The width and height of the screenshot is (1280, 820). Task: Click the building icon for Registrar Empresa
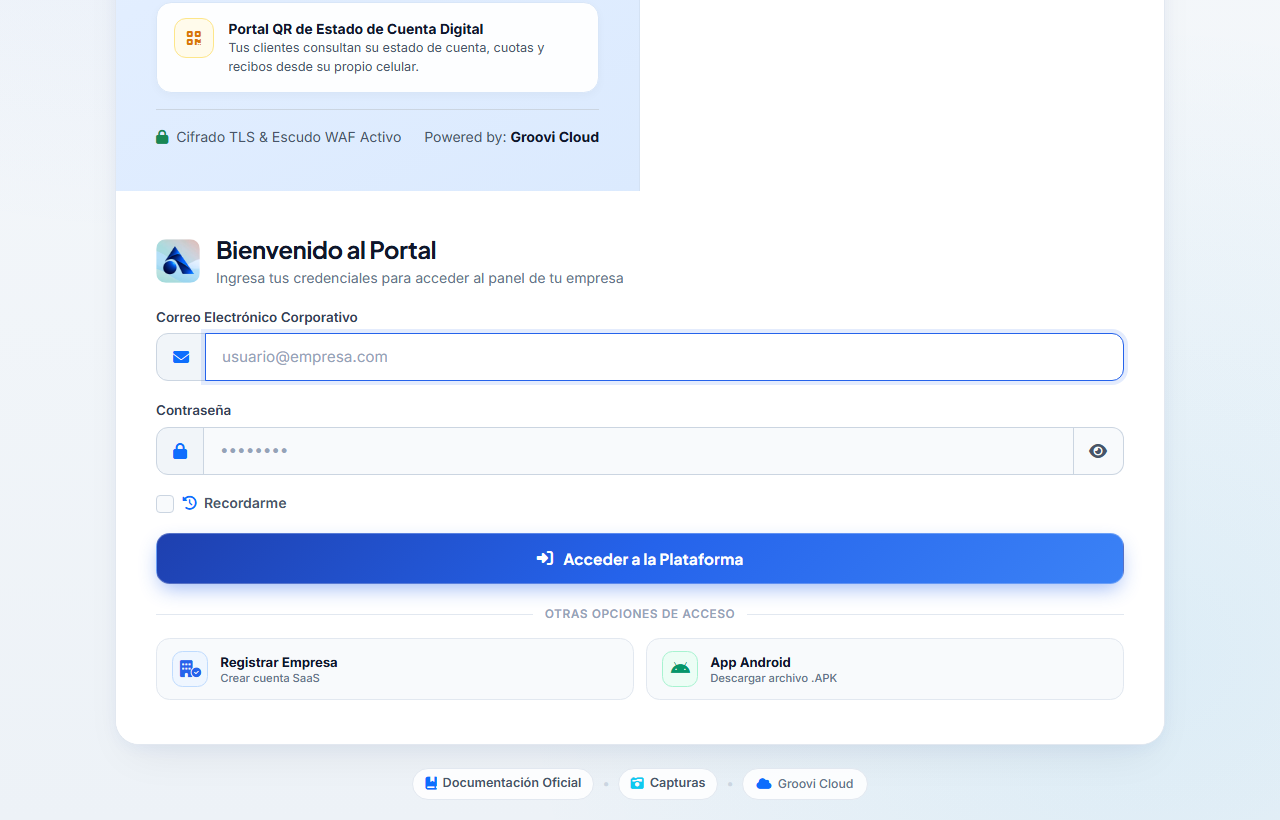coord(190,669)
